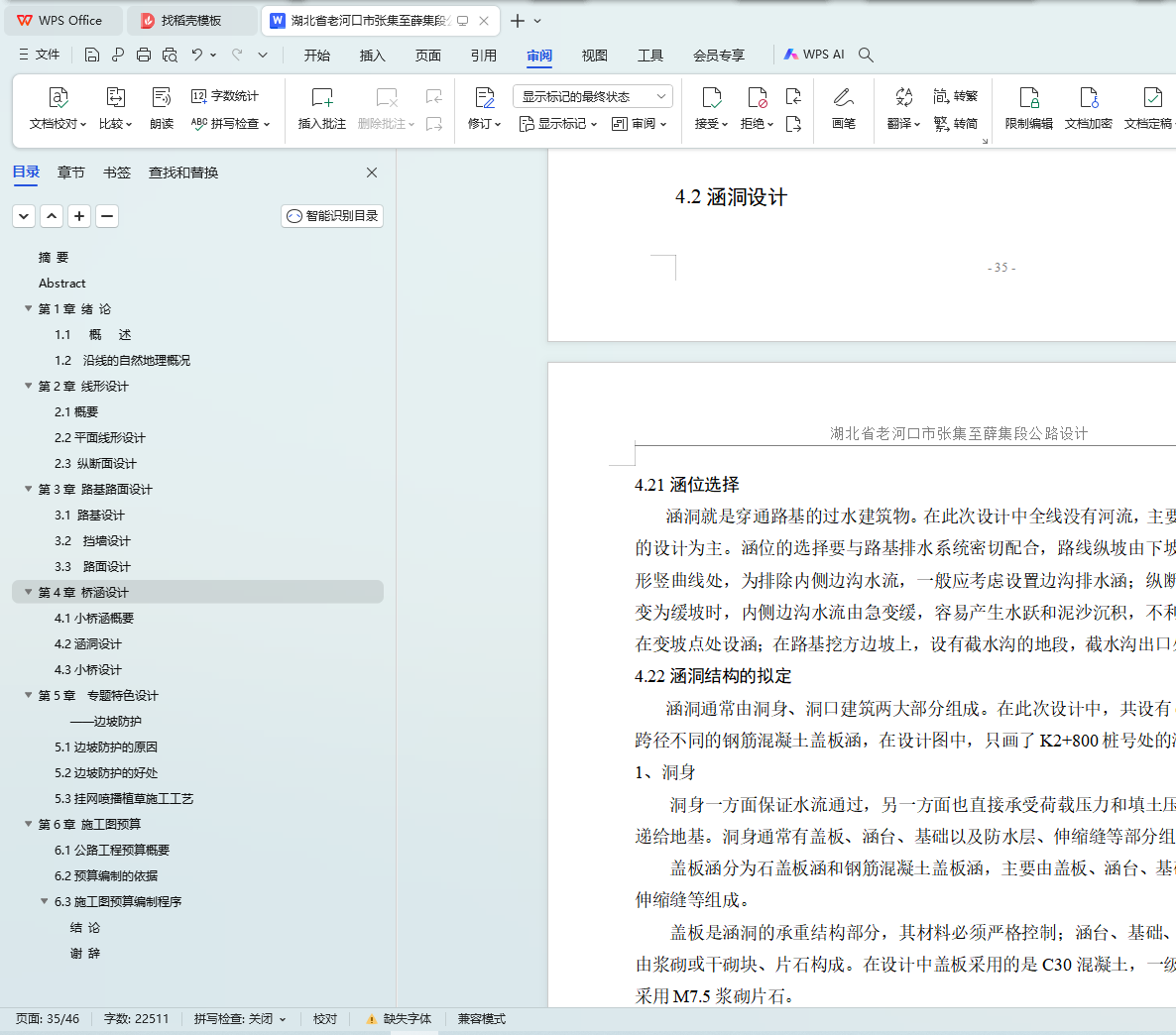Click the print icon in quick toolbar

143,55
